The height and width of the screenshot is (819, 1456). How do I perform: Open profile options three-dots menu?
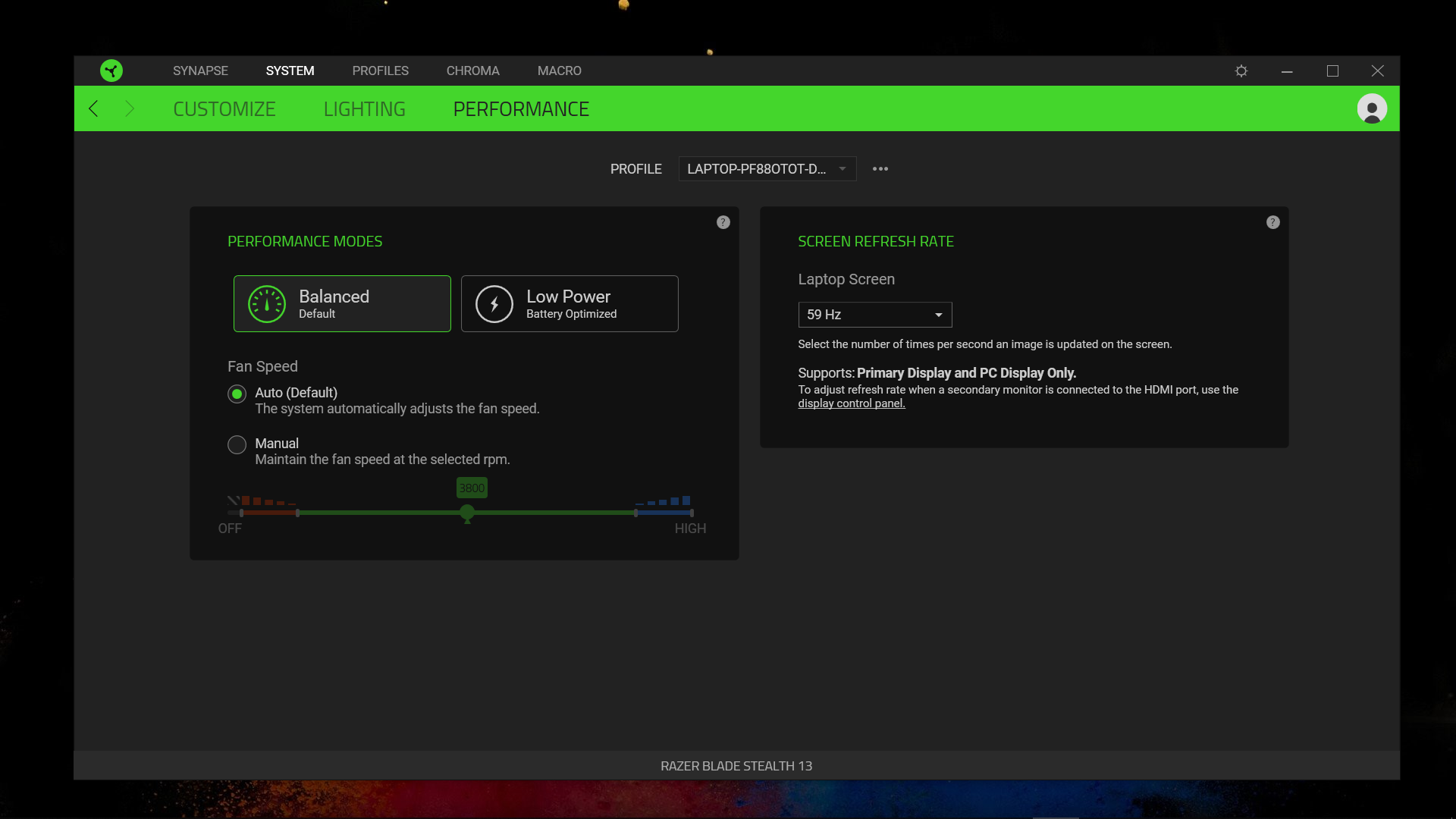880,168
